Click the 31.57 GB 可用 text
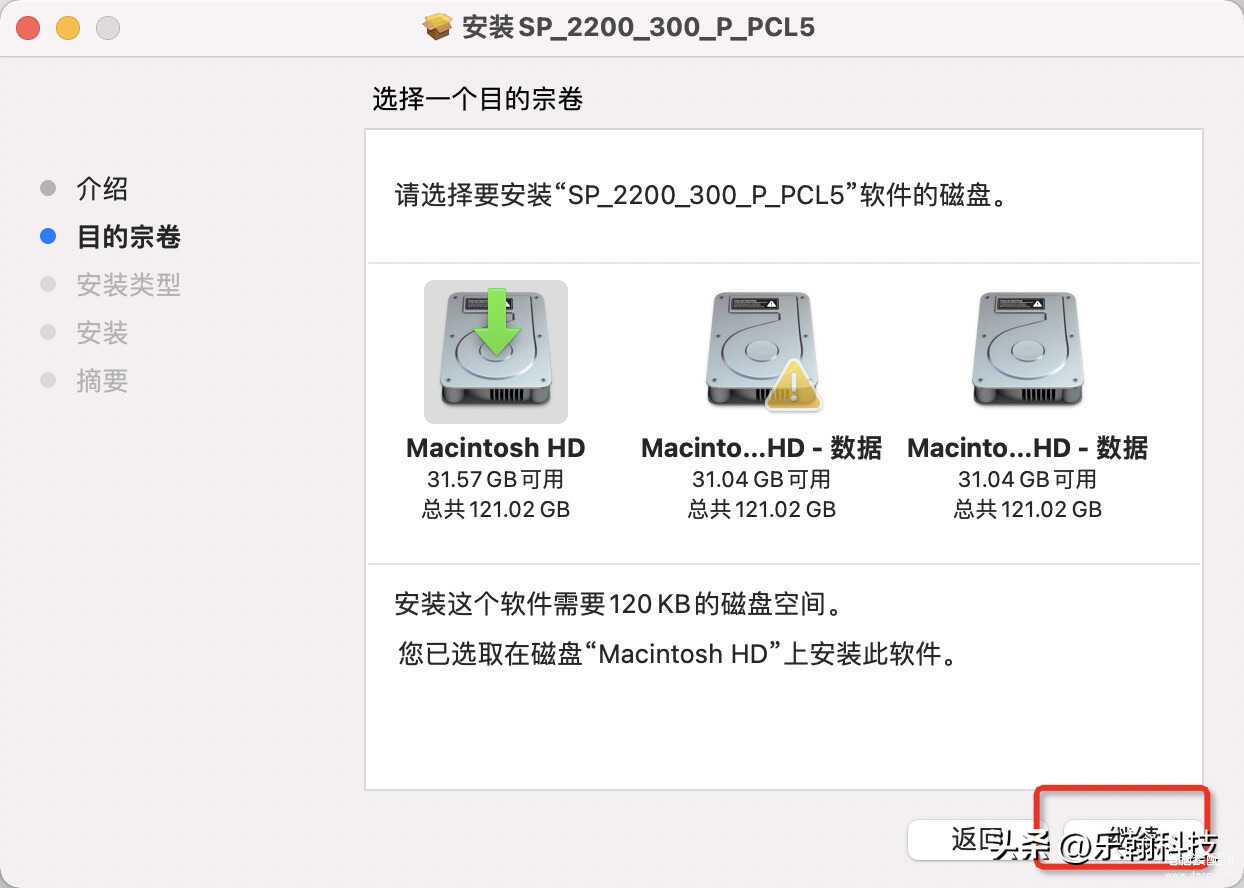 click(496, 479)
